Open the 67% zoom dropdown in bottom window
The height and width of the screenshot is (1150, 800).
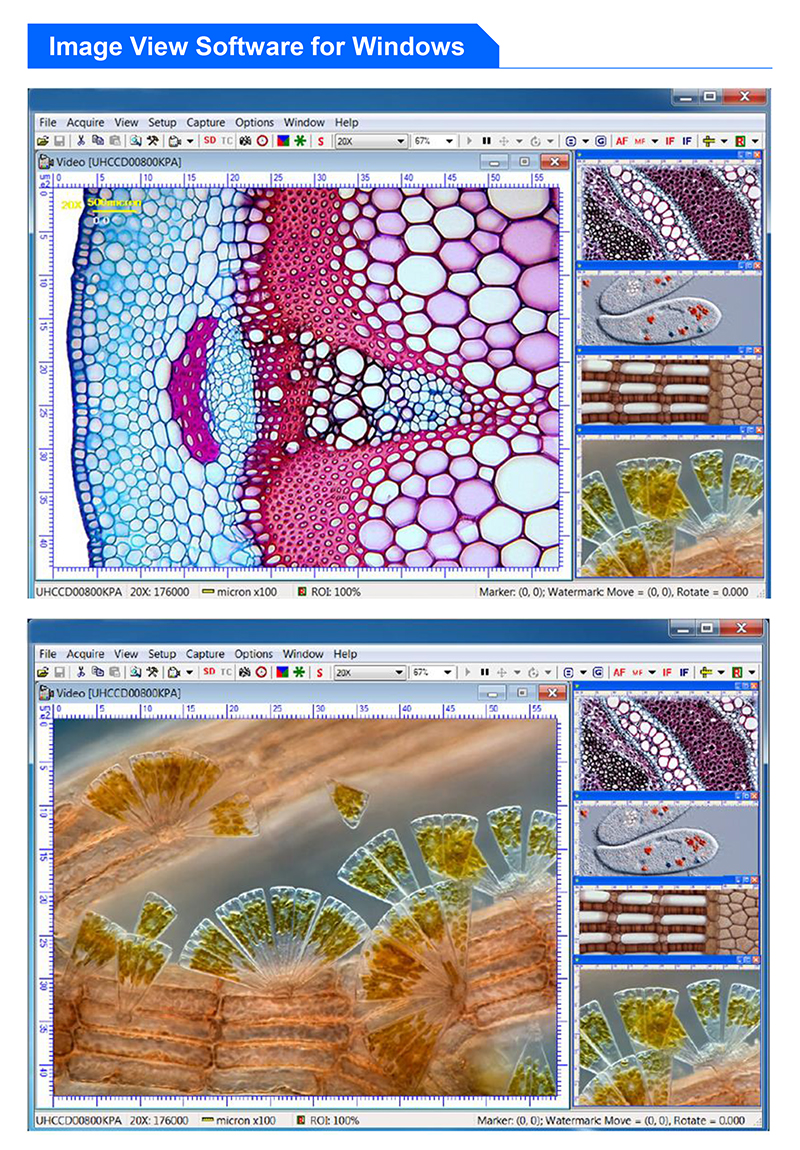click(449, 673)
